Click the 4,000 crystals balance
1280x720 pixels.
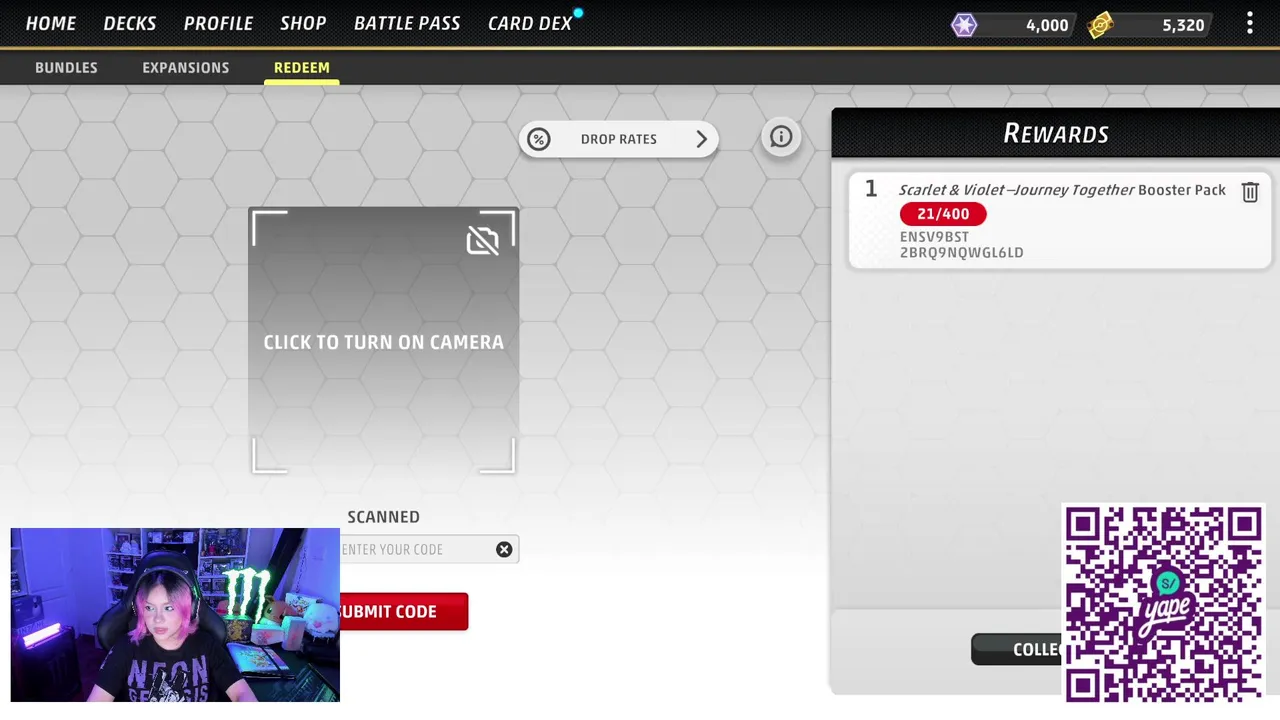pos(1047,25)
